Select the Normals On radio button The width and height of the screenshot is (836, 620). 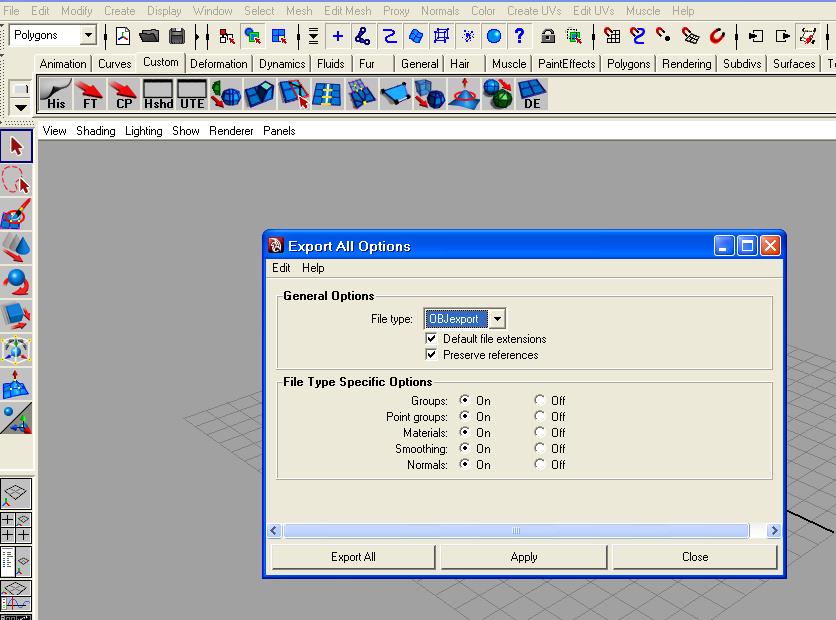[x=465, y=464]
